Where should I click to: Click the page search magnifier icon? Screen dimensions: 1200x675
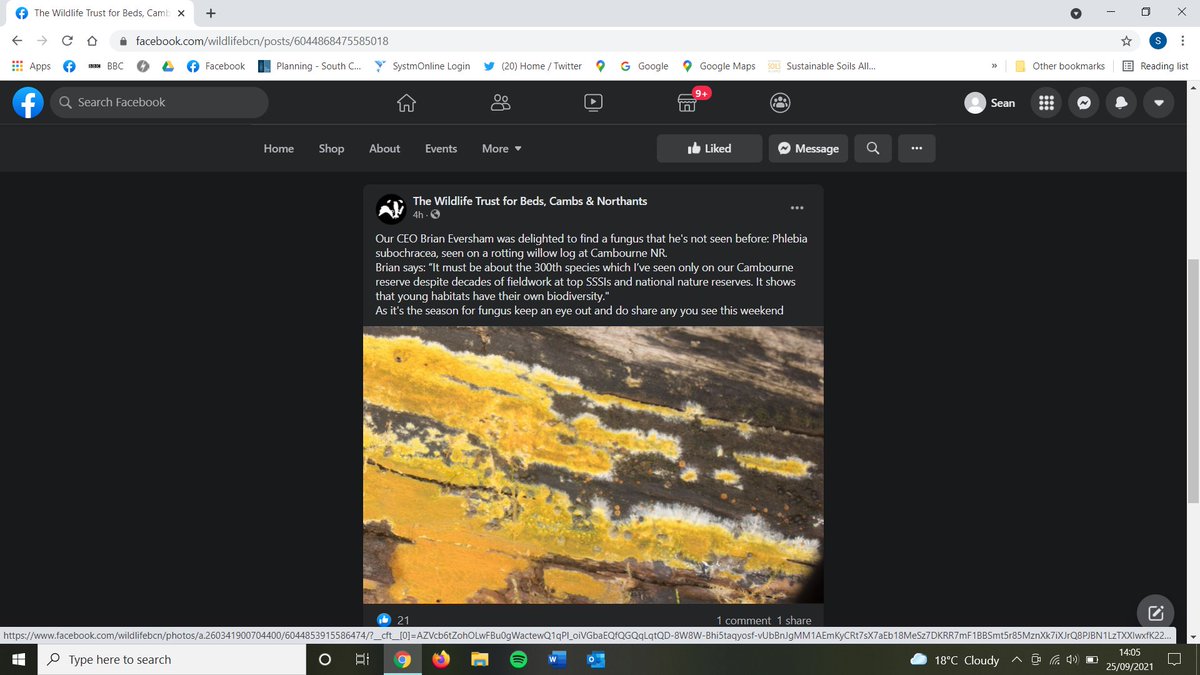click(x=872, y=148)
